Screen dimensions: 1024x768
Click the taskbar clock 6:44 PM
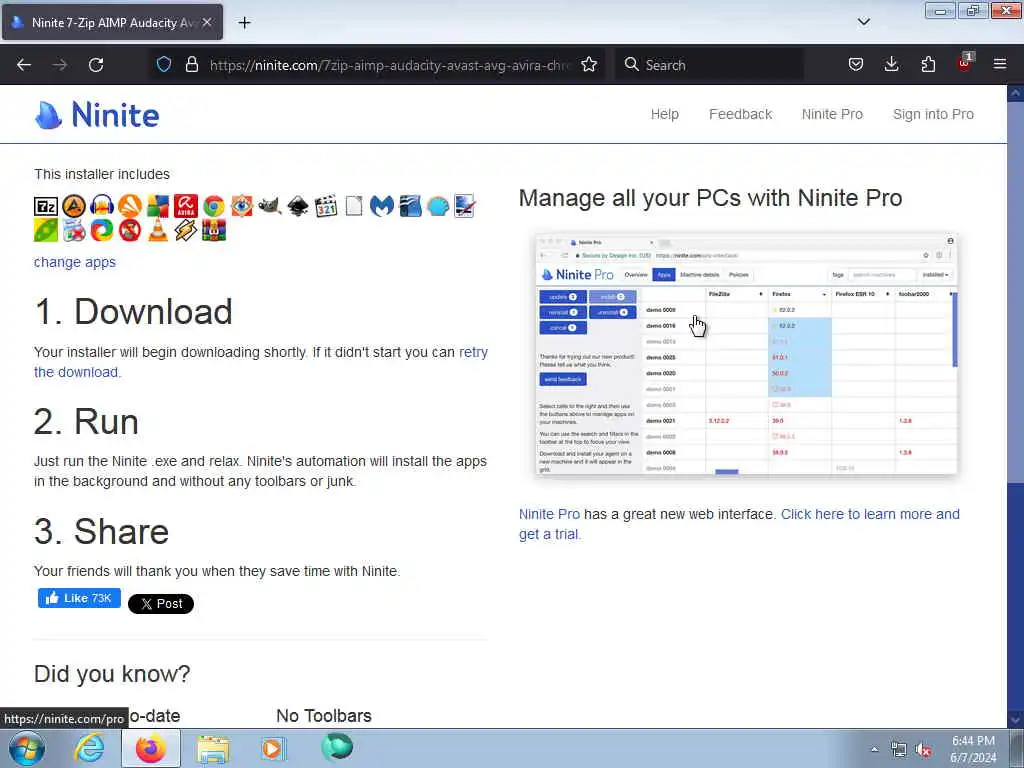pyautogui.click(x=973, y=749)
